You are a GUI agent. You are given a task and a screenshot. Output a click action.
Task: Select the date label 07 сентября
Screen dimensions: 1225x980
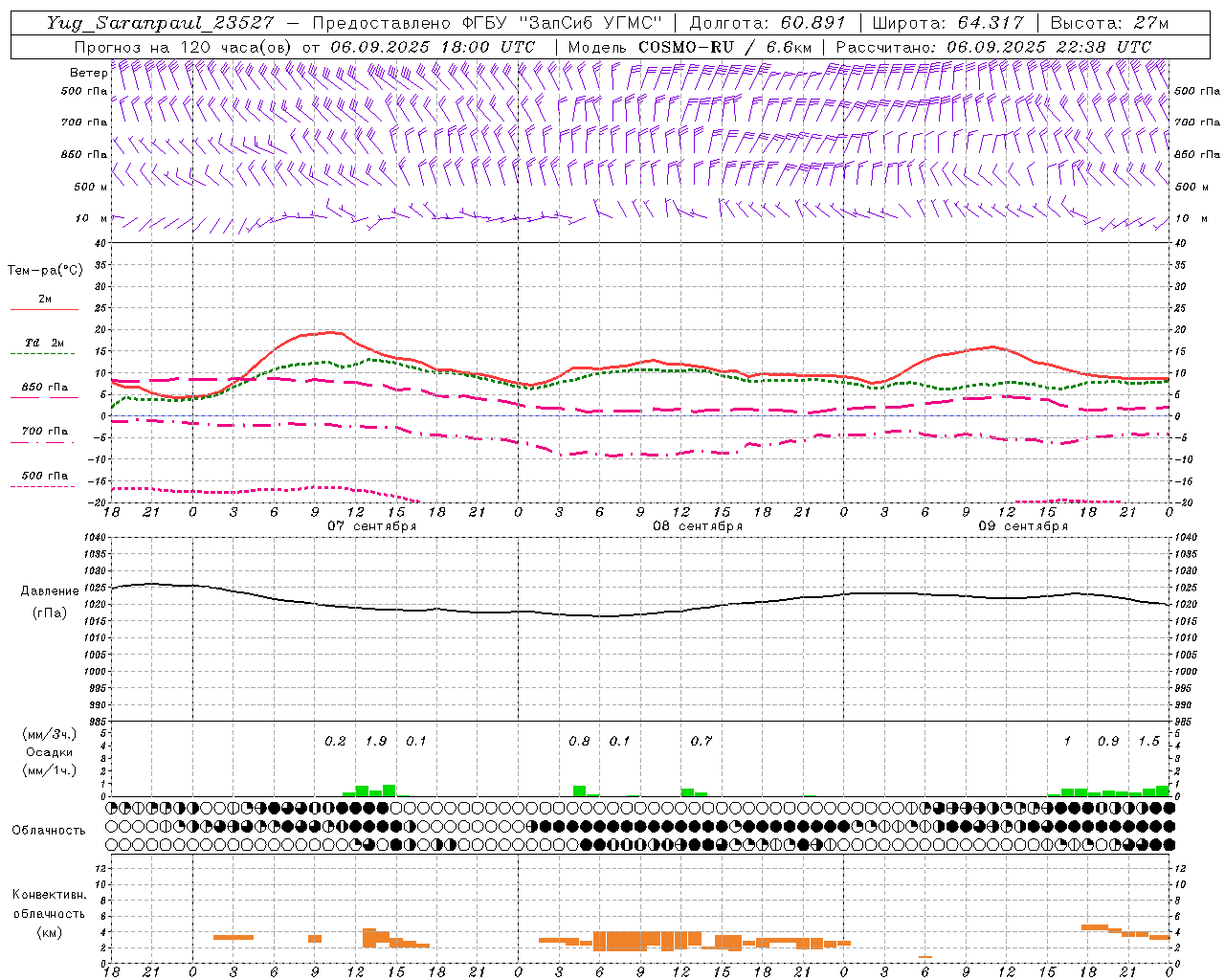click(x=371, y=526)
